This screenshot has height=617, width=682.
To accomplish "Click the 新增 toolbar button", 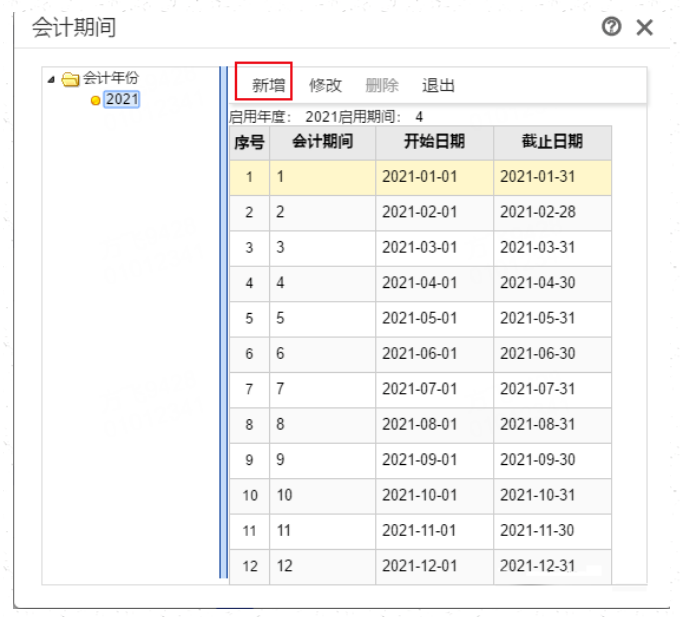I will point(268,85).
